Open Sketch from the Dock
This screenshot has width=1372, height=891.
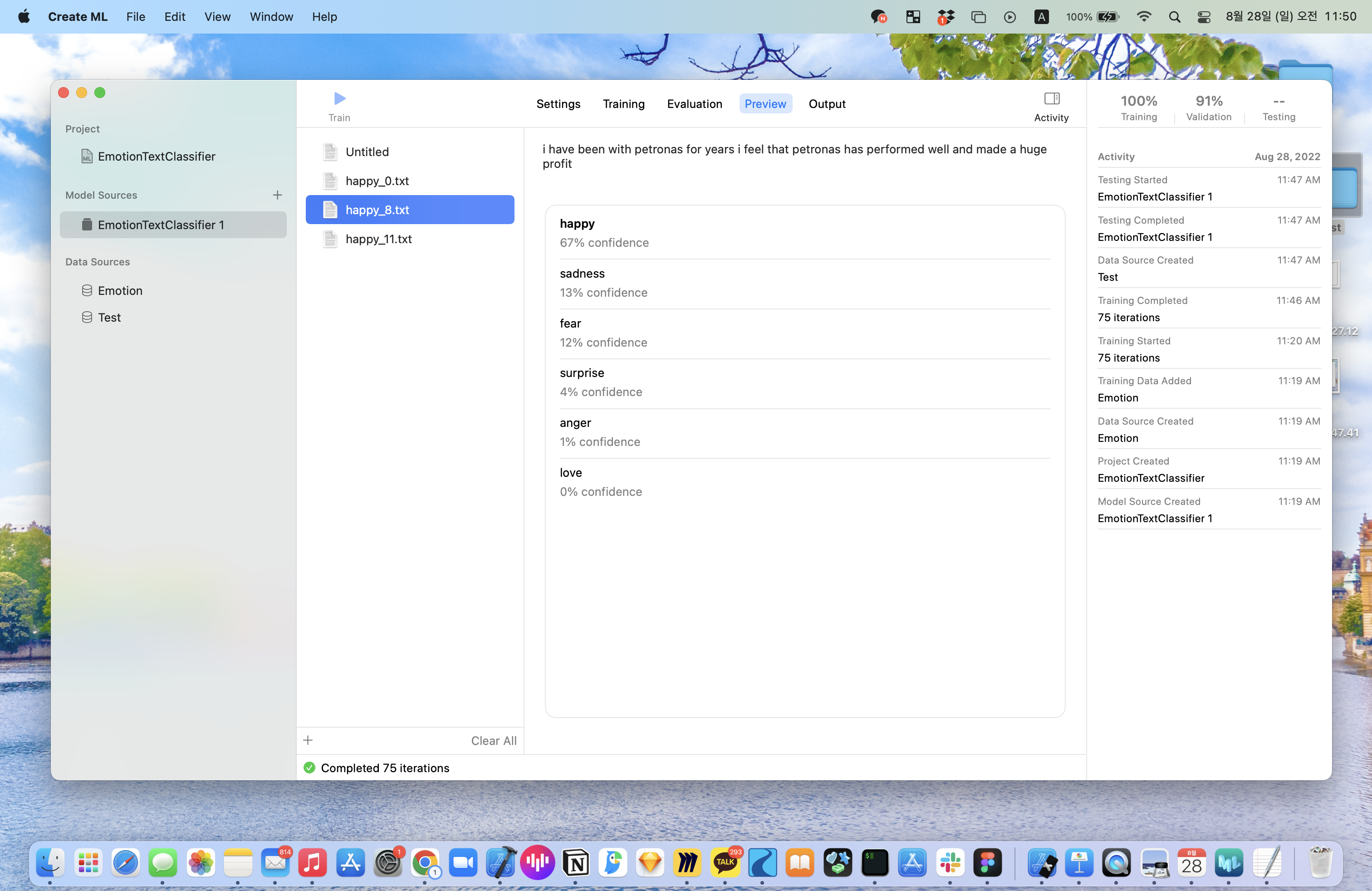click(650, 863)
